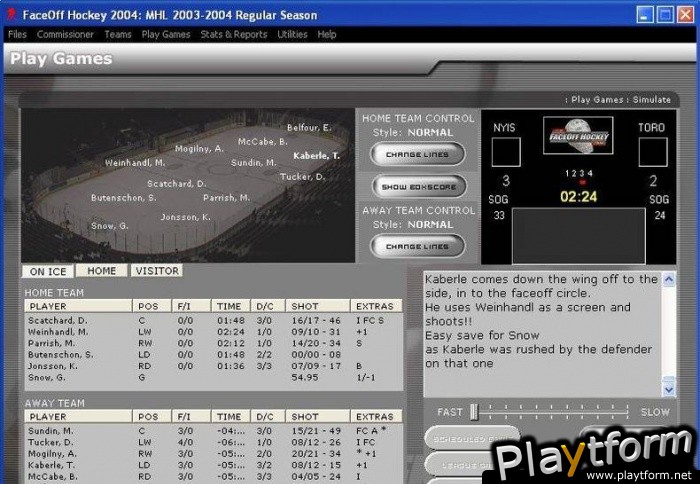Select Tucker, D. in away team table
Viewport: 700px width, 484px height.
(213, 442)
